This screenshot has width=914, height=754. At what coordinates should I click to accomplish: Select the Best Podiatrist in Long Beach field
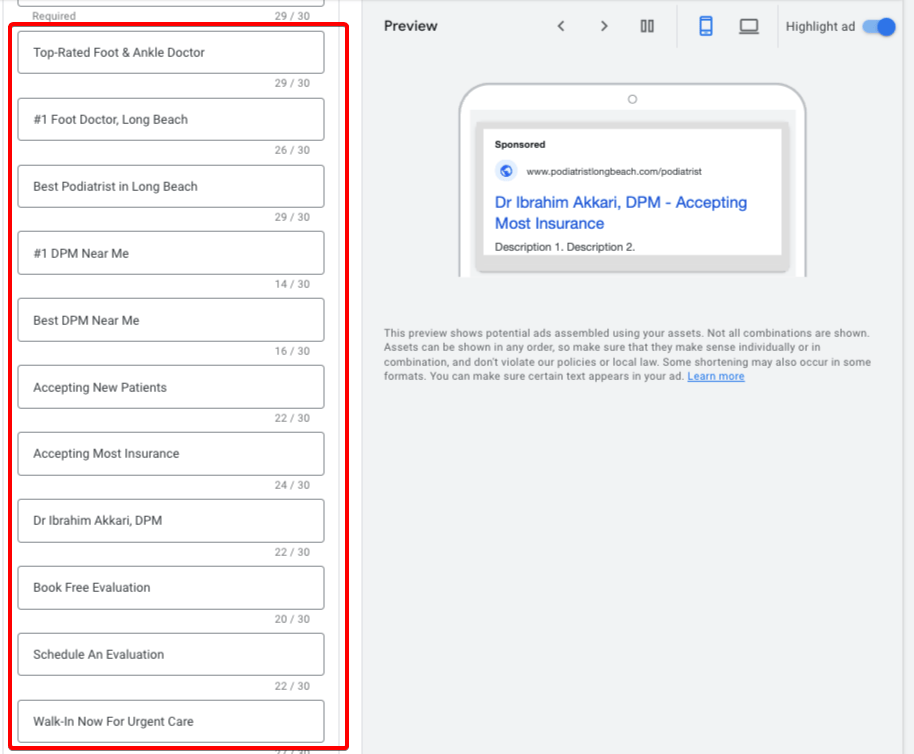click(171, 187)
